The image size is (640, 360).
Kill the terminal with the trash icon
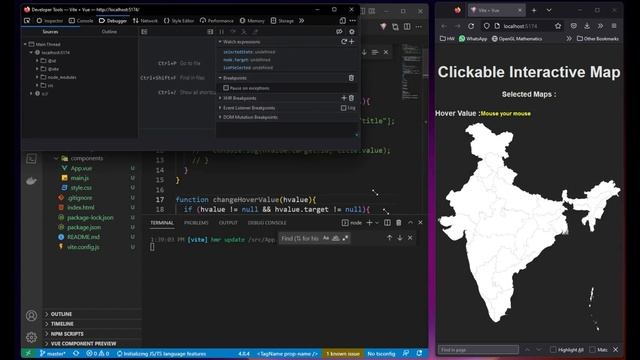coord(399,222)
